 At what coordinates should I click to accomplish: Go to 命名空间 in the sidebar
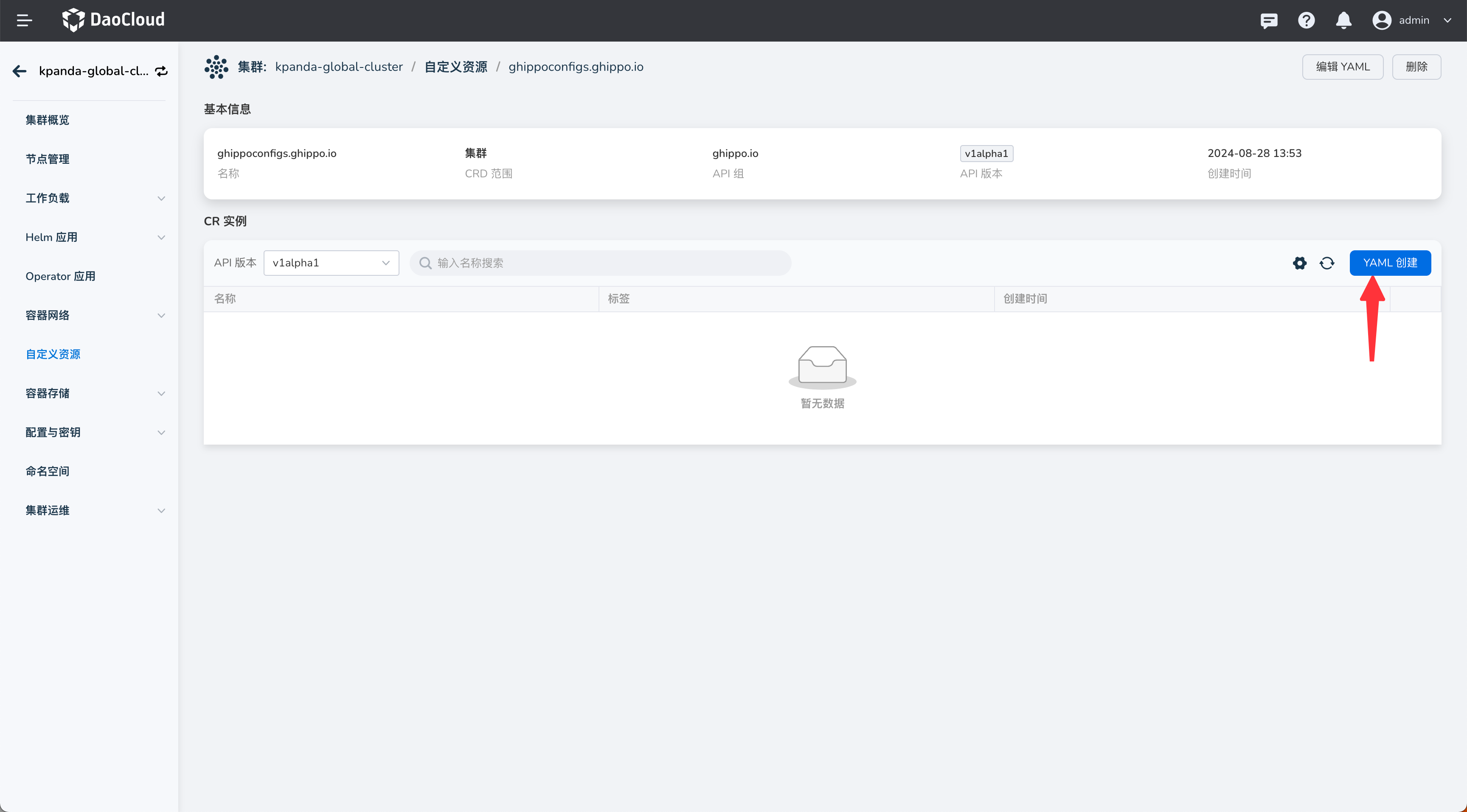(47, 471)
